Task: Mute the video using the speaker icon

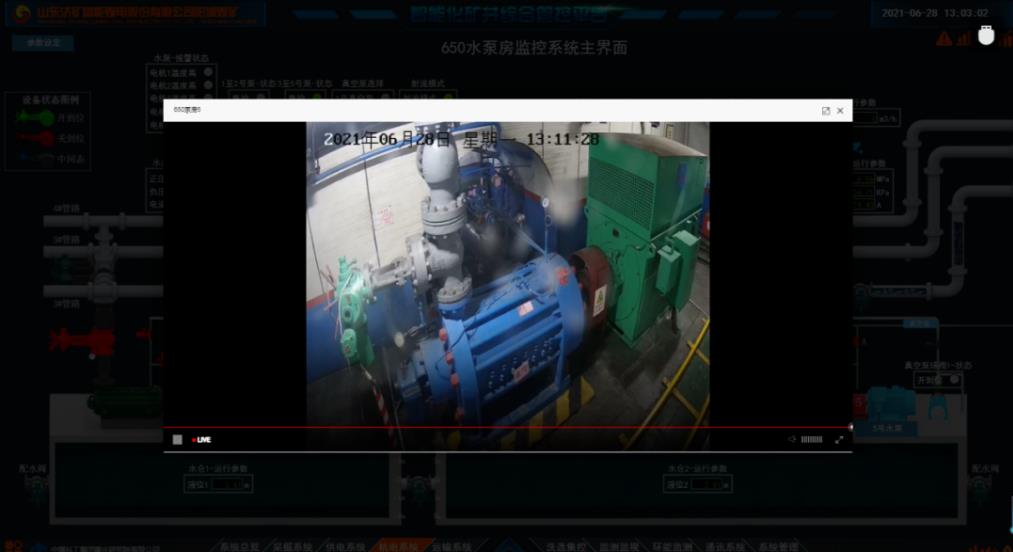Action: tap(792, 439)
